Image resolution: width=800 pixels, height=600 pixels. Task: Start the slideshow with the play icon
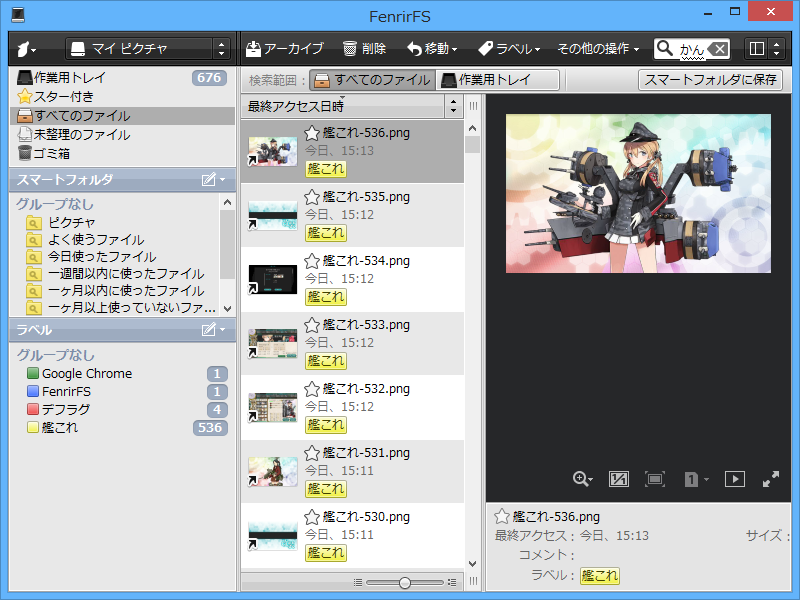click(x=734, y=479)
